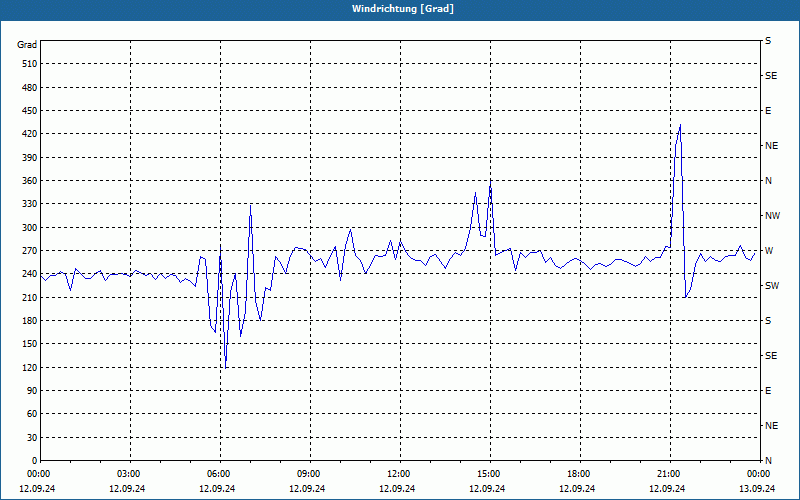Click the 00:00 label above 13.09.24

click(759, 474)
